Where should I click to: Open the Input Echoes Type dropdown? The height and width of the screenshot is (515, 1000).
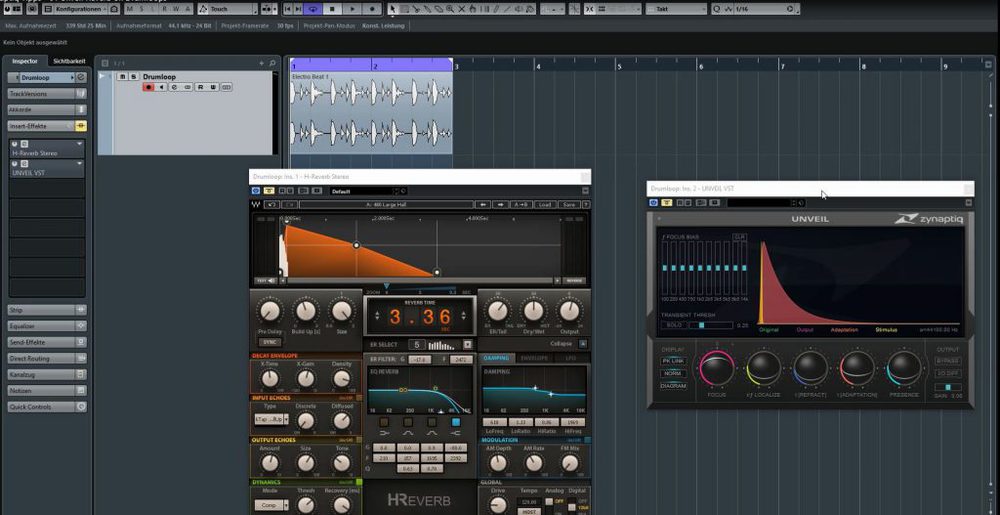[x=272, y=419]
